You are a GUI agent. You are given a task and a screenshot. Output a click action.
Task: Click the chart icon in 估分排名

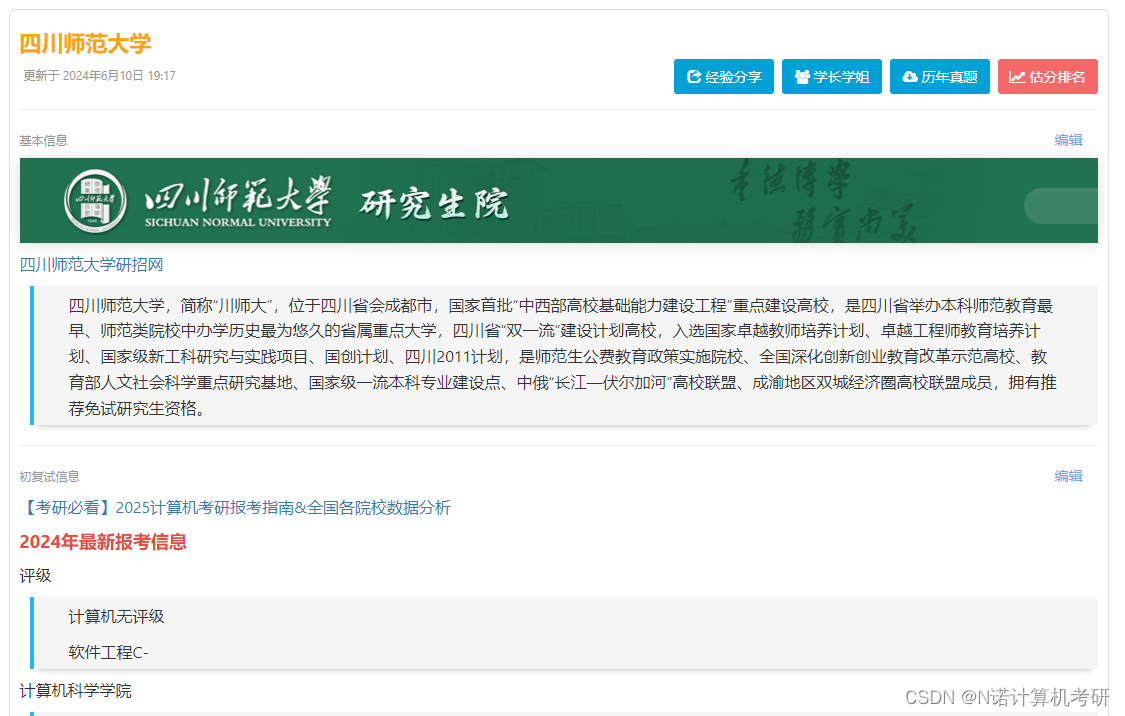pyautogui.click(x=1017, y=77)
